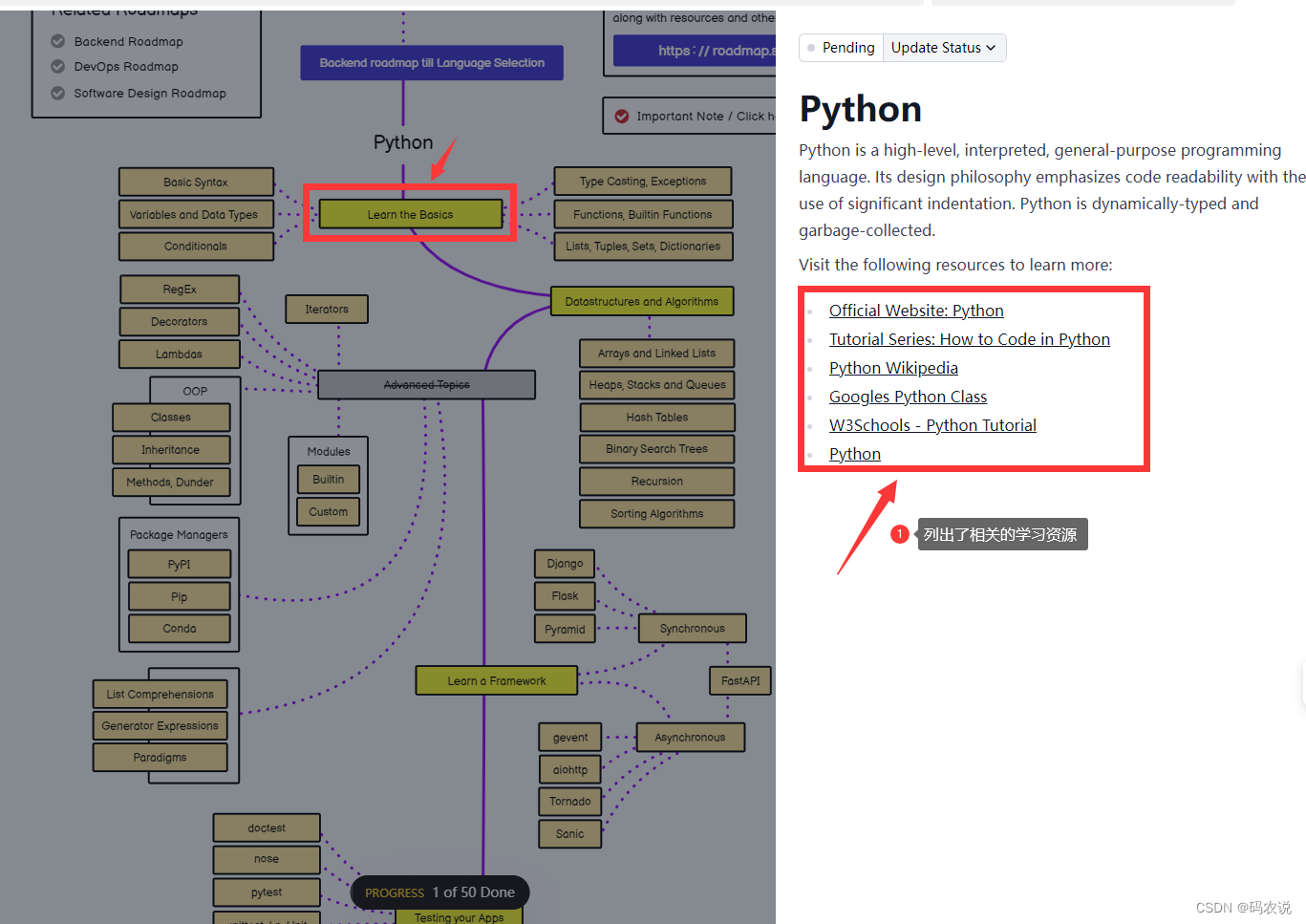Select the Pip node

point(180,596)
